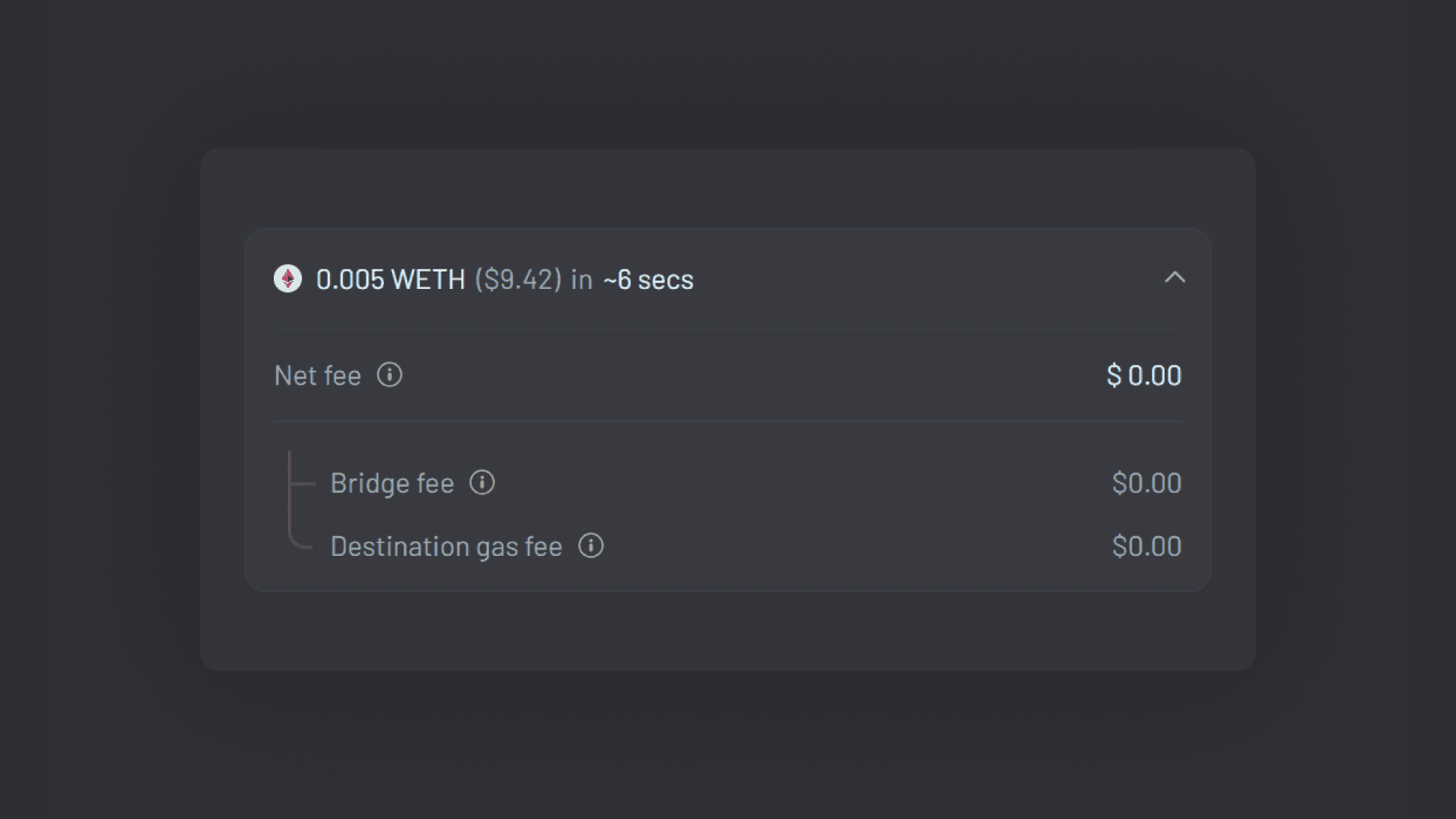Tap the circled i next to Destination gas fee

click(591, 546)
